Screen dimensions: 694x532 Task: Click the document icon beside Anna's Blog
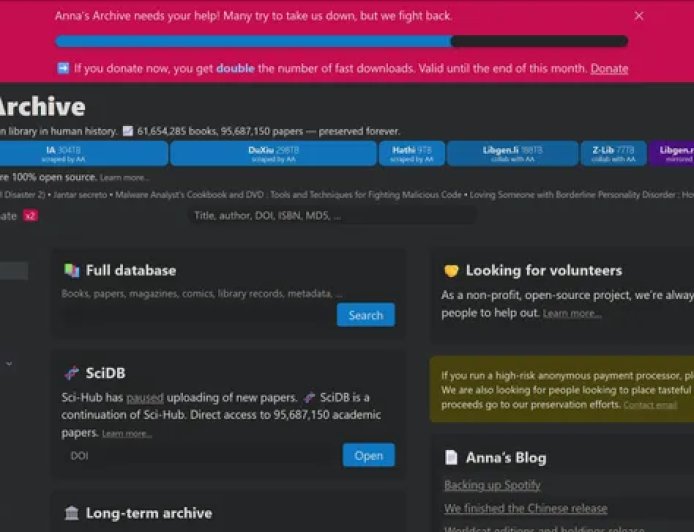(x=451, y=458)
